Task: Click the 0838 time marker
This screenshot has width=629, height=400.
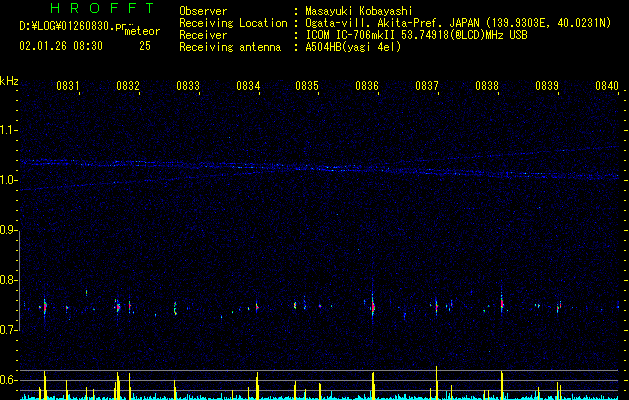Action: [487, 85]
